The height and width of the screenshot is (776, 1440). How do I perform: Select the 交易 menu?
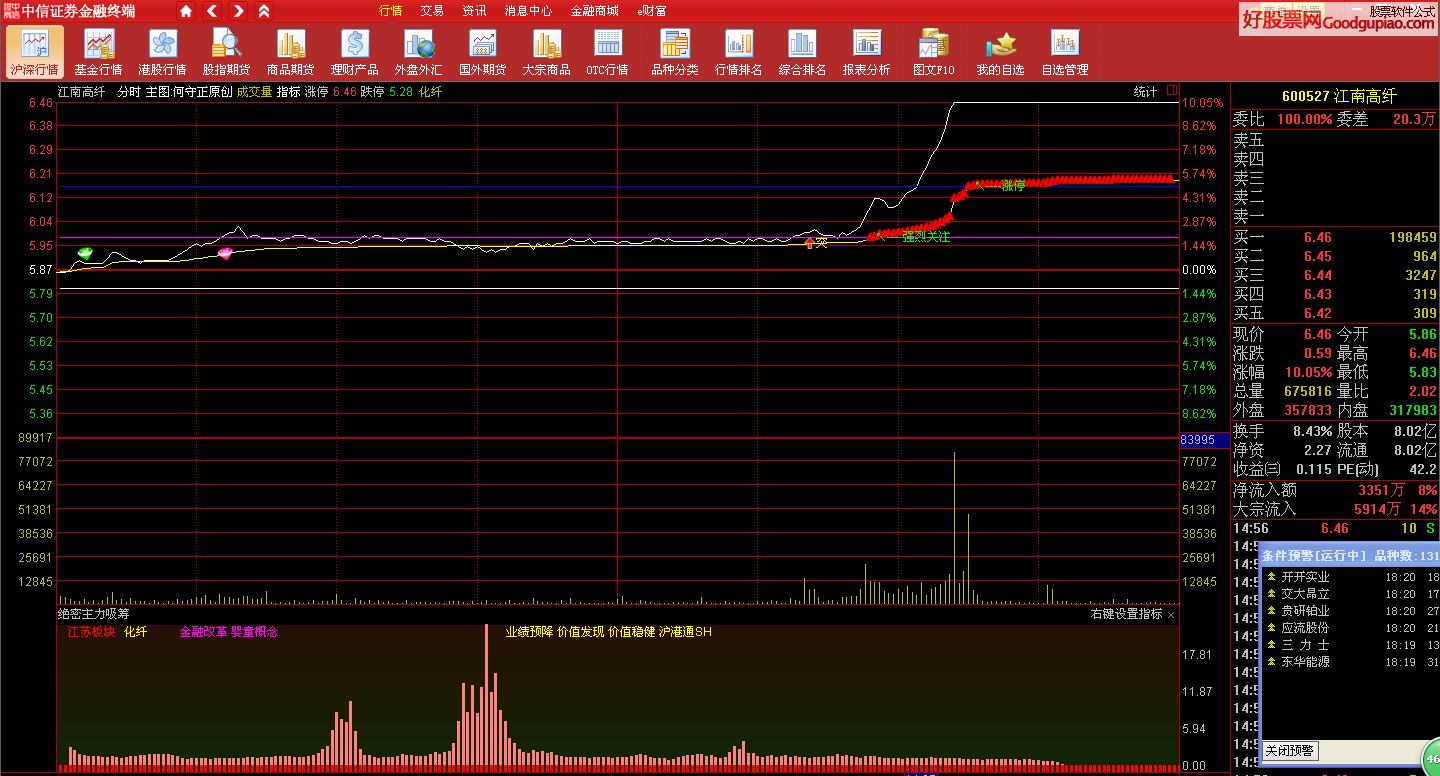[x=432, y=11]
